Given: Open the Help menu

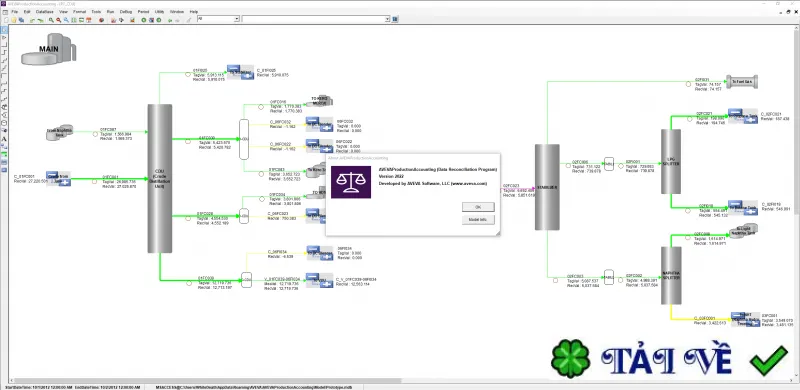Looking at the screenshot, I should 194,11.
